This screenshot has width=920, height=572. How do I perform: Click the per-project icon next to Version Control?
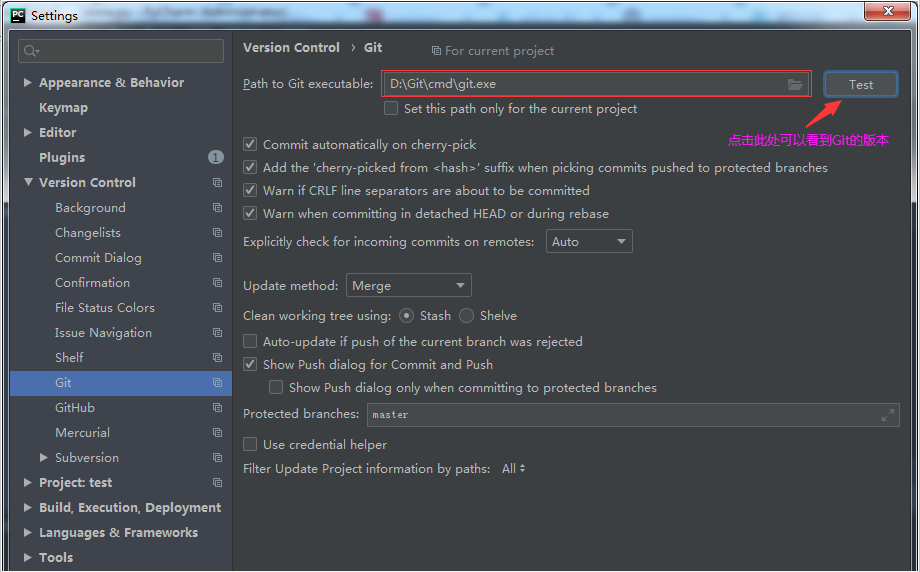217,182
